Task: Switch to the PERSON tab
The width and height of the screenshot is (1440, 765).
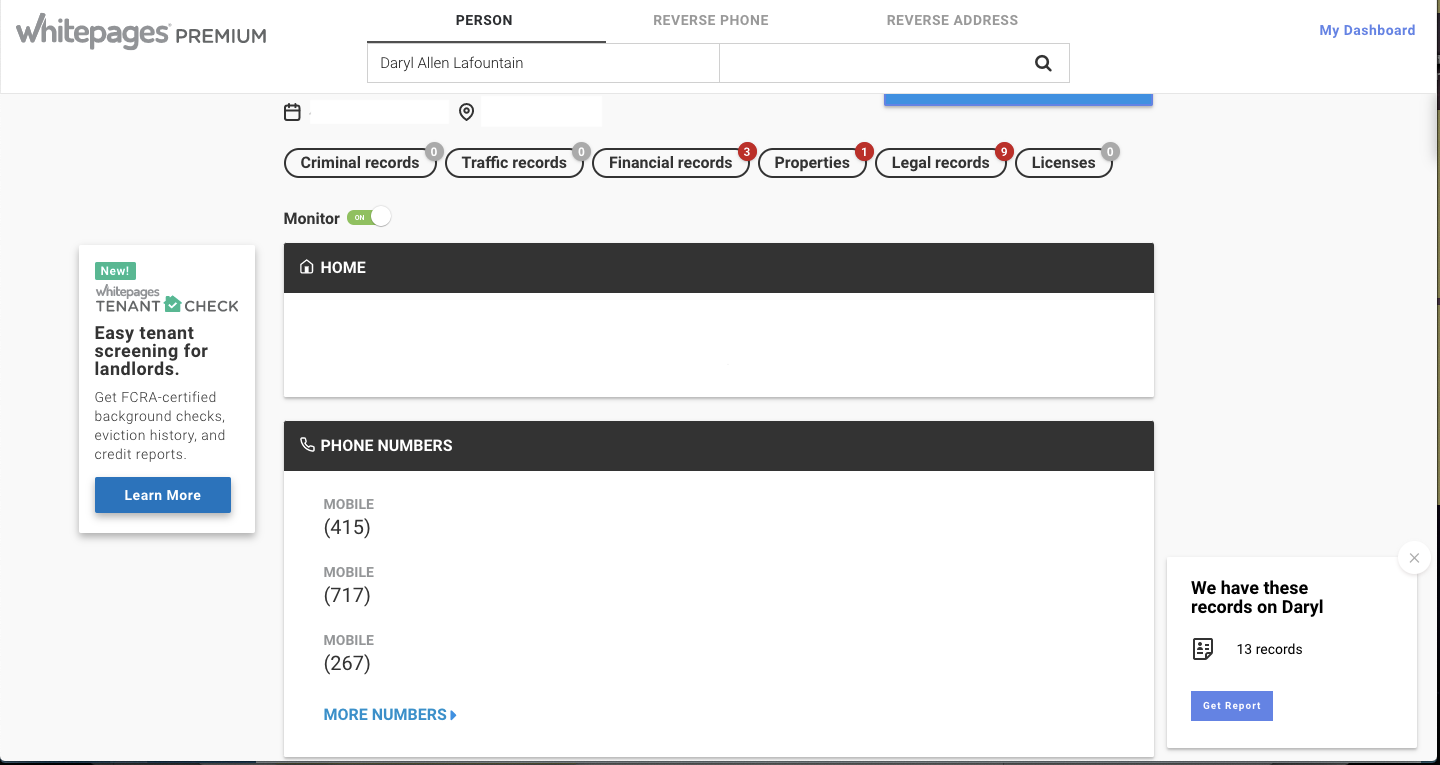Action: point(484,20)
